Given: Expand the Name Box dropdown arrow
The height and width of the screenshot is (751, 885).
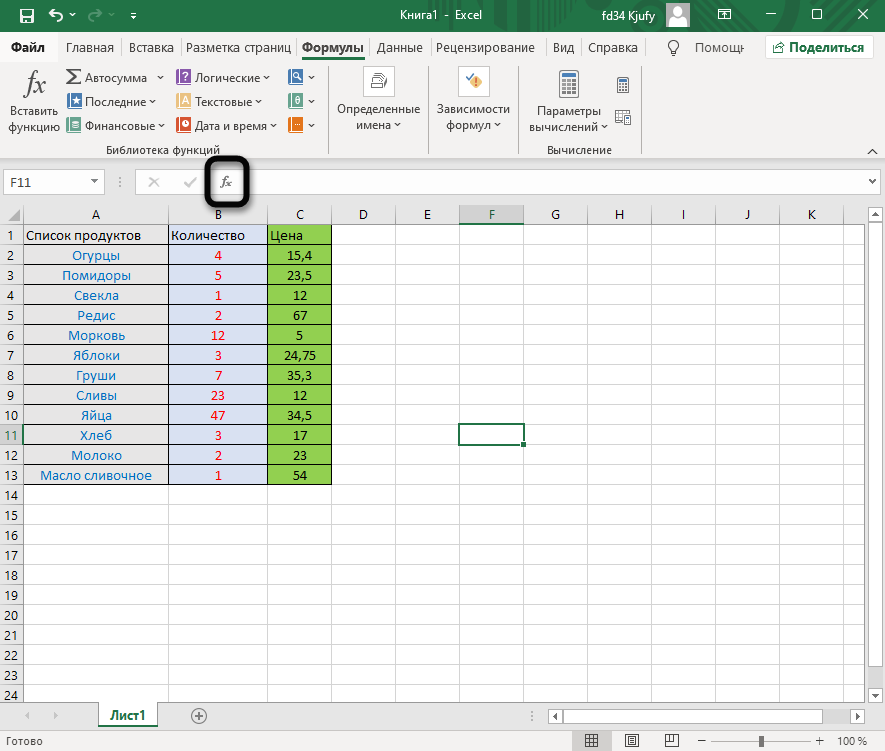Looking at the screenshot, I should coord(94,182).
